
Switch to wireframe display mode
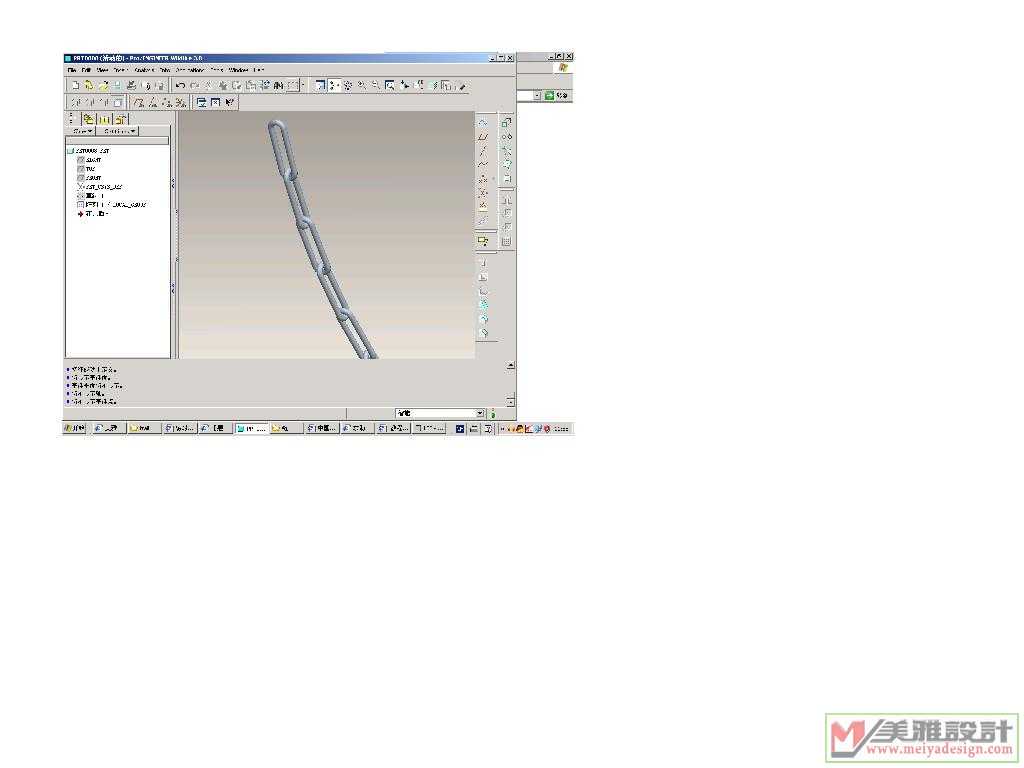(x=76, y=103)
